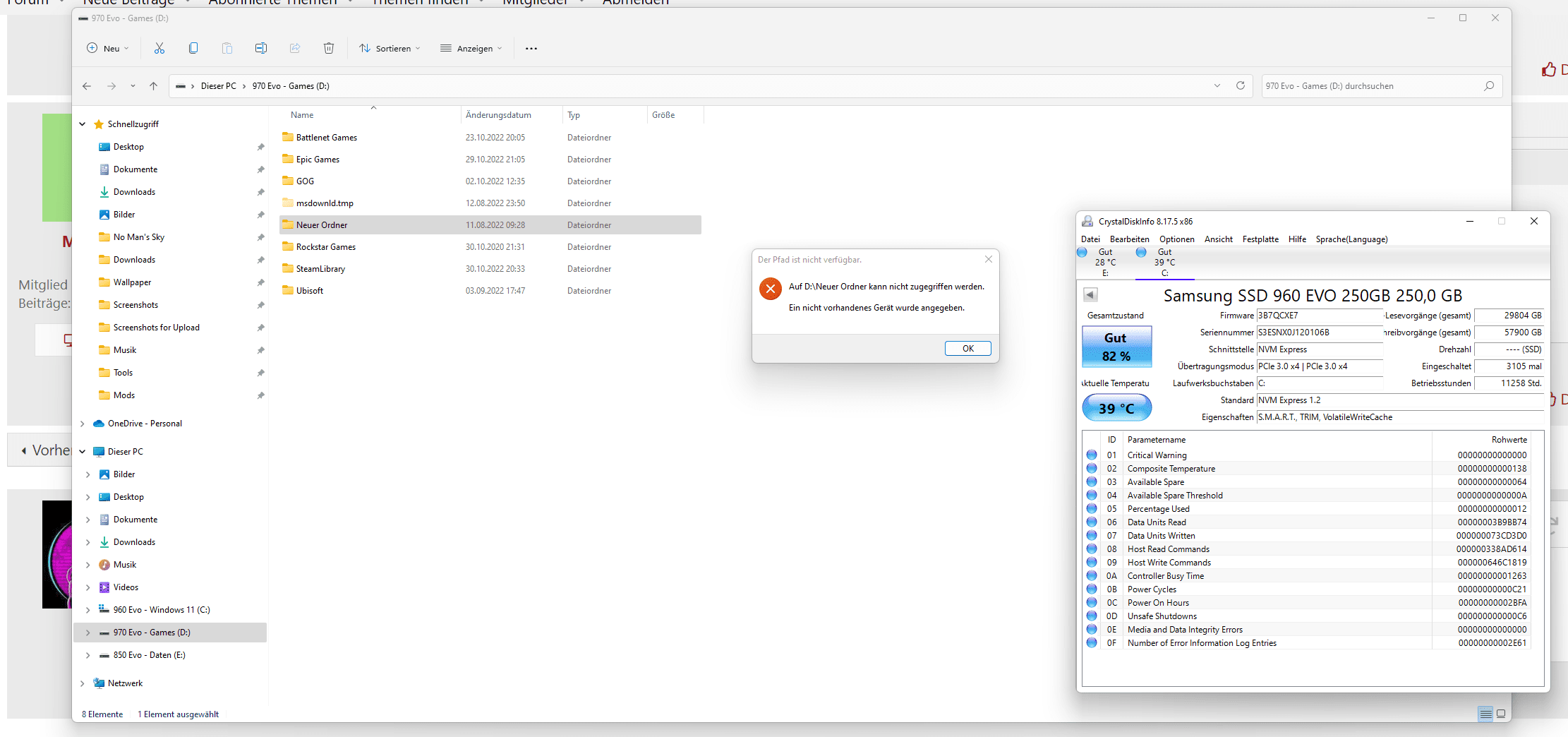
Task: Close the 'Der Pfad ist nicht verfügbar' dialog
Action: tap(989, 259)
